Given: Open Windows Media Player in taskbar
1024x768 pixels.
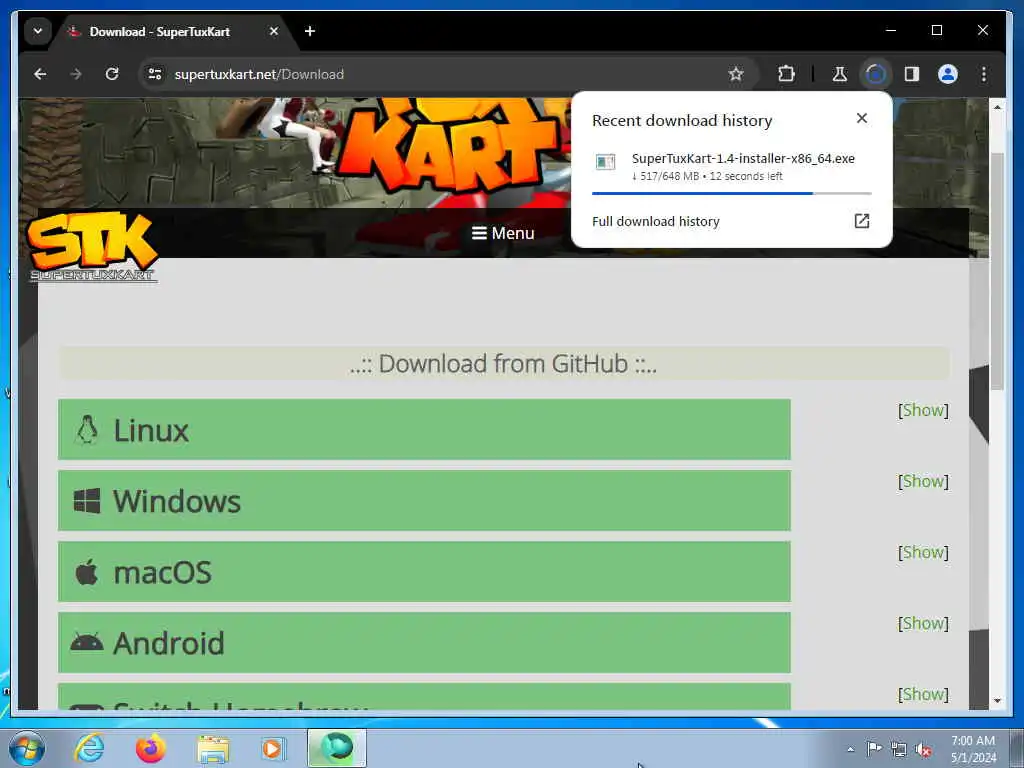Looking at the screenshot, I should pyautogui.click(x=273, y=749).
